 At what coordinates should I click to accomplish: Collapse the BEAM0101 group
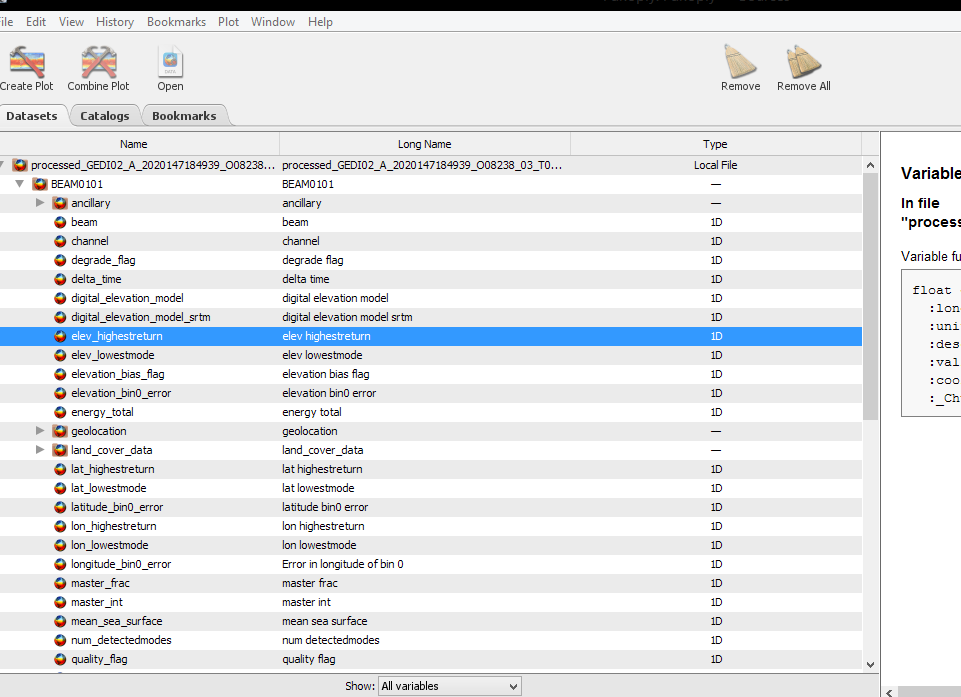click(20, 184)
